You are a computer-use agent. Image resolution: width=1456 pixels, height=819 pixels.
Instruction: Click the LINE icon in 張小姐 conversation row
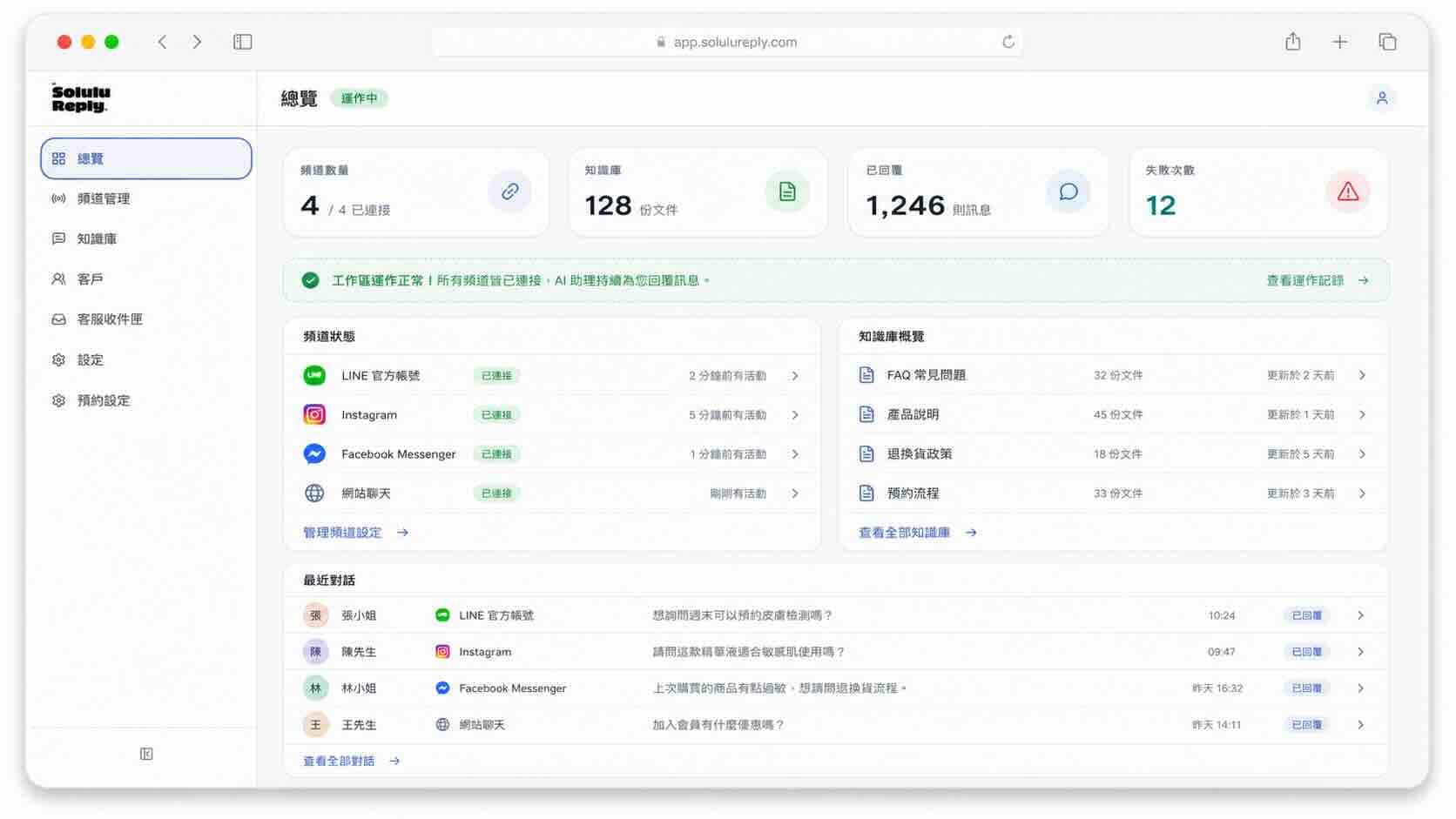(442, 615)
